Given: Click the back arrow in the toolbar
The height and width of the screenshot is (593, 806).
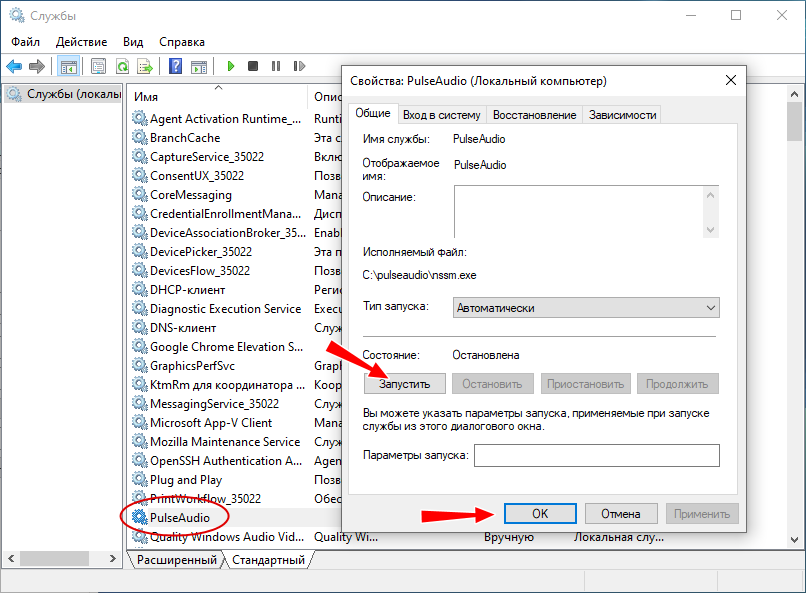Looking at the screenshot, I should tap(14, 67).
